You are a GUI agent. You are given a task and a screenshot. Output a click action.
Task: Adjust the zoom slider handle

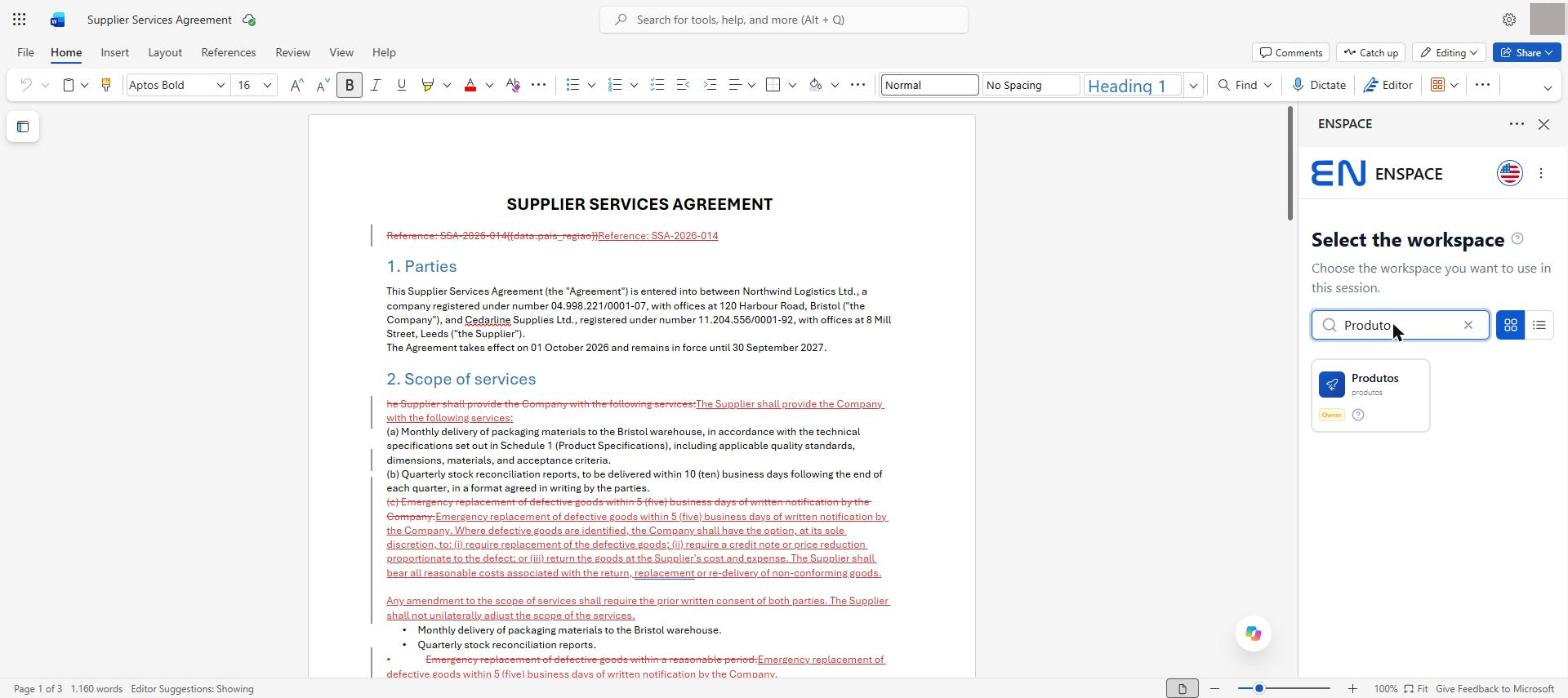point(1259,688)
